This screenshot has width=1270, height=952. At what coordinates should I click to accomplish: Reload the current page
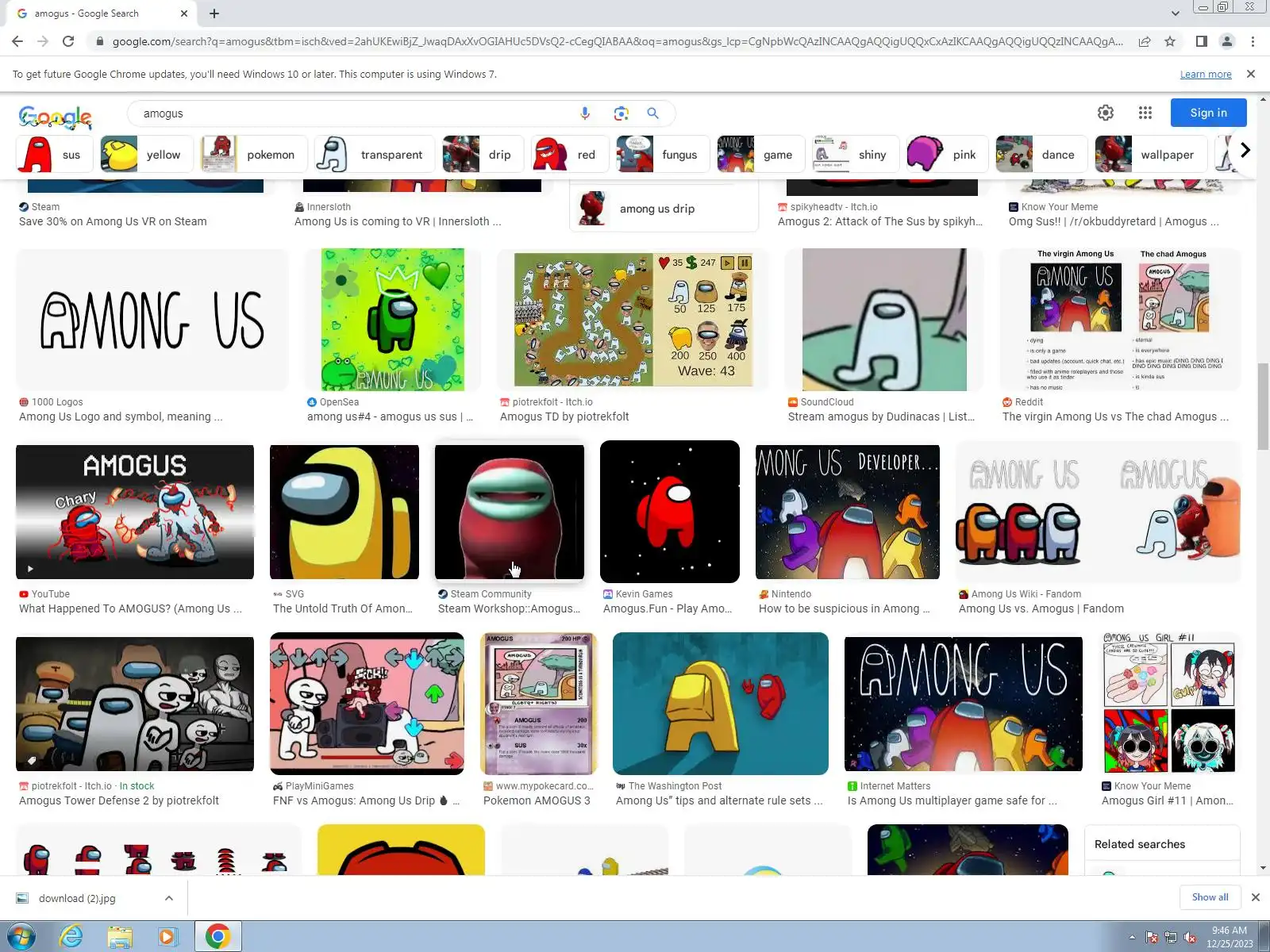point(68,41)
